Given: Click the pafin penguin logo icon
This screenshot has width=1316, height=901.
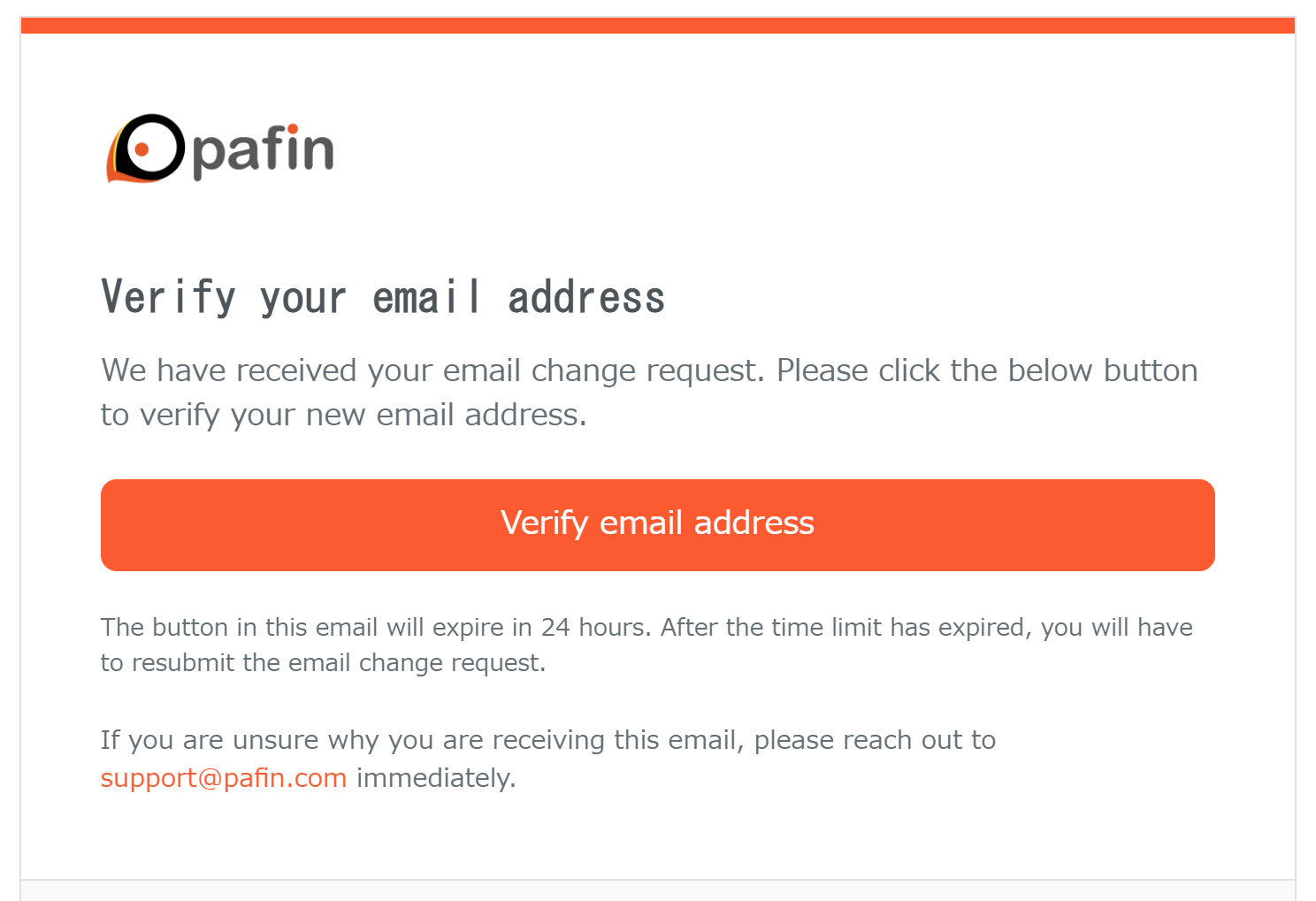Looking at the screenshot, I should click(x=146, y=149).
